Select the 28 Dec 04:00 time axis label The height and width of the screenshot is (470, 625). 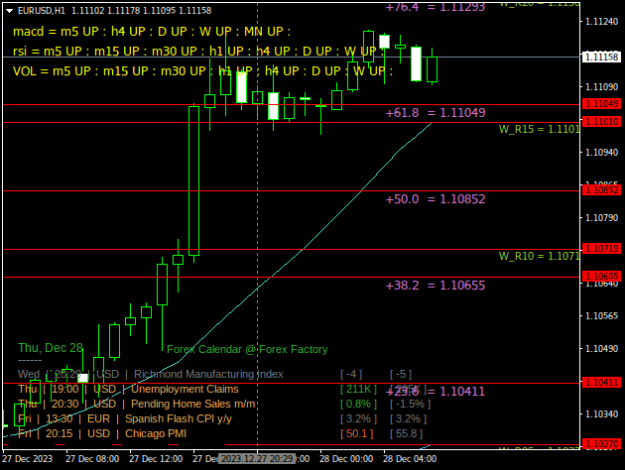pos(410,459)
